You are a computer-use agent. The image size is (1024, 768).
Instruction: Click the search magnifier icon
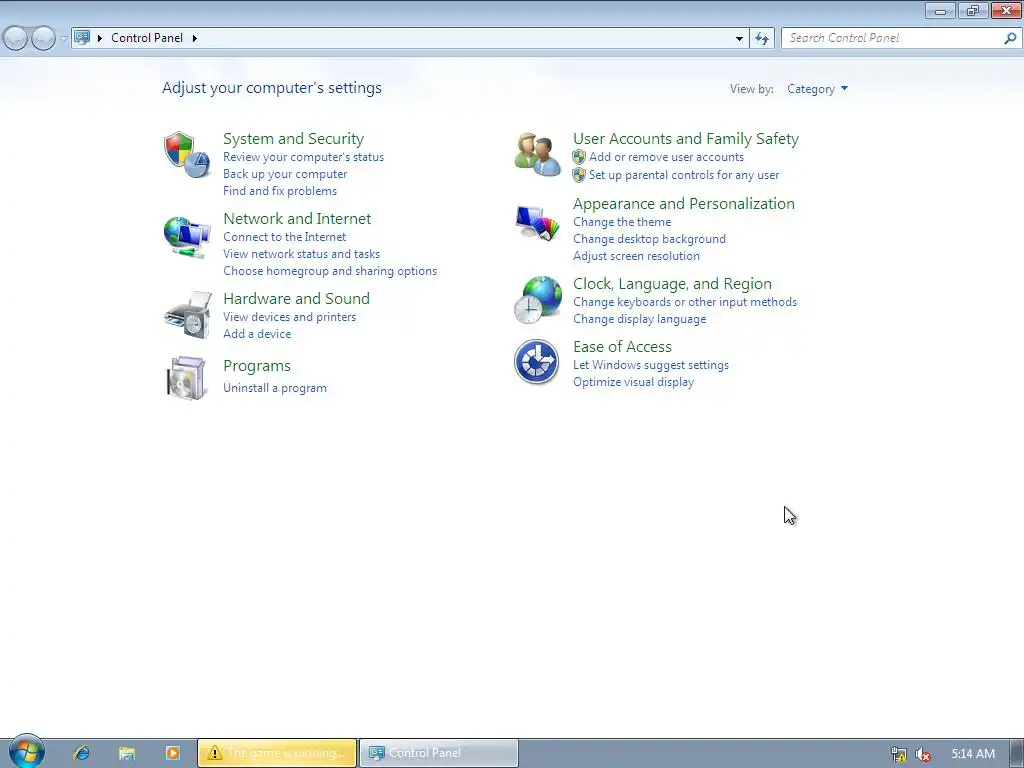coord(1010,38)
